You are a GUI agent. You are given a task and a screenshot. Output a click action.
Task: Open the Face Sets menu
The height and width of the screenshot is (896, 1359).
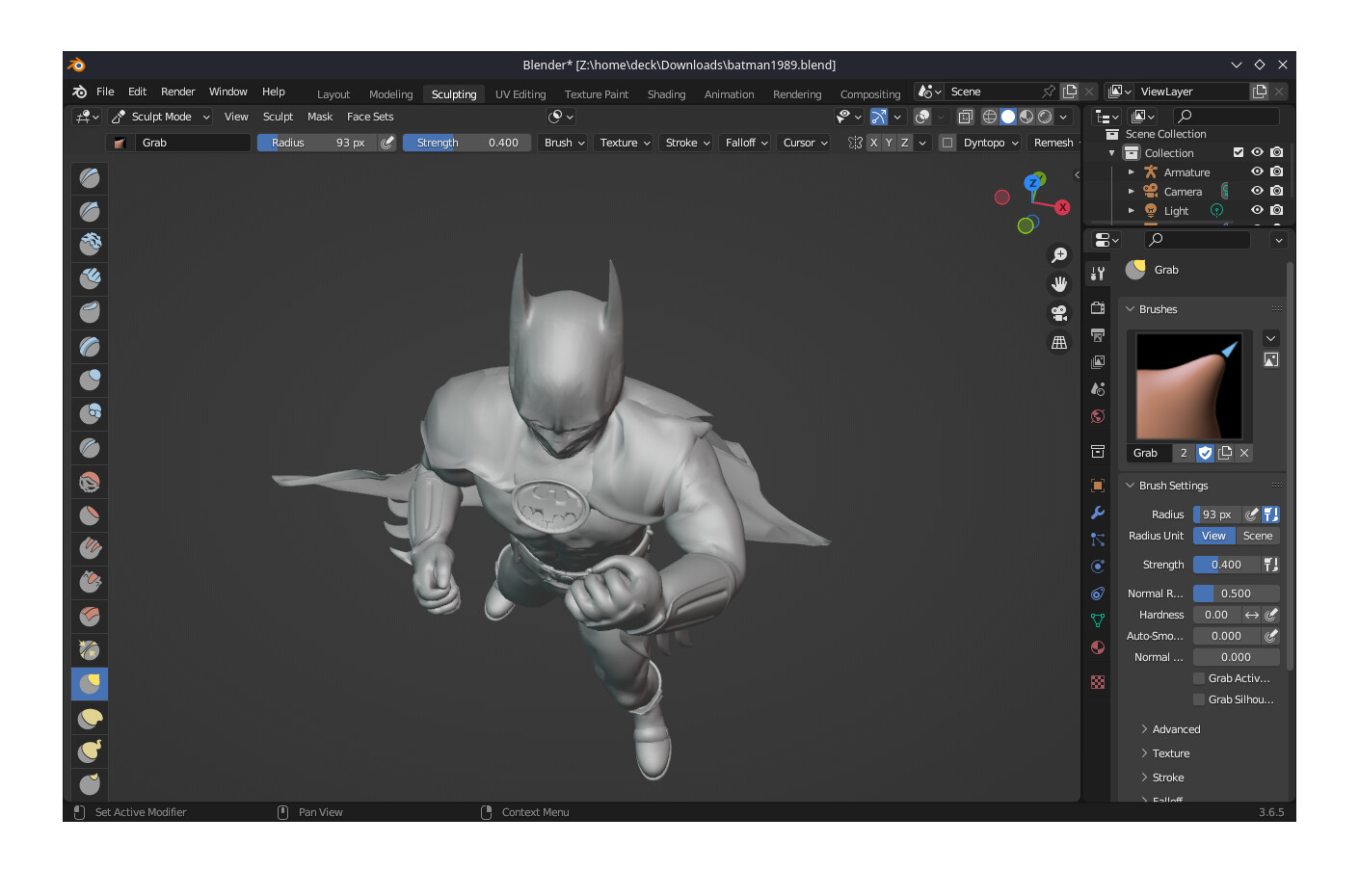click(x=370, y=117)
